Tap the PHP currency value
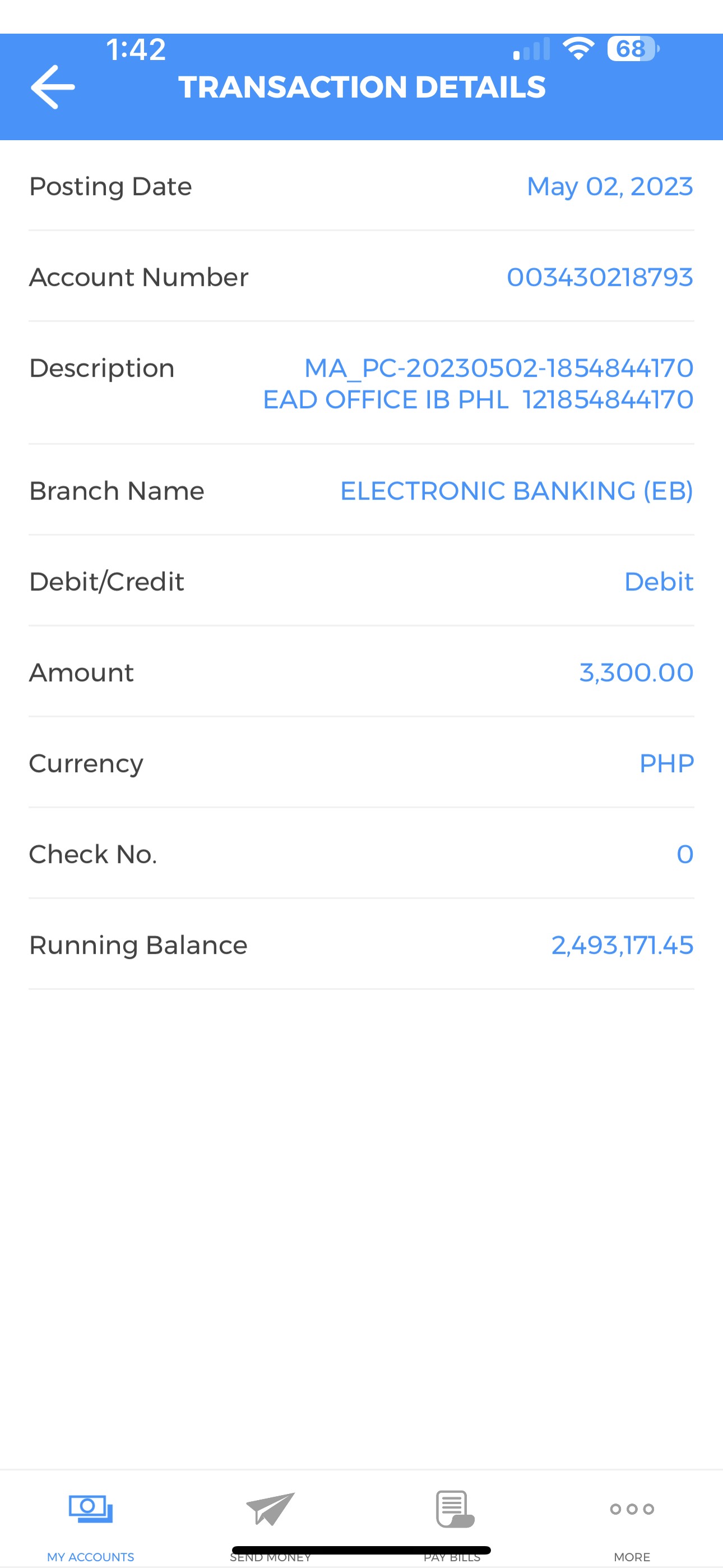 click(x=666, y=763)
